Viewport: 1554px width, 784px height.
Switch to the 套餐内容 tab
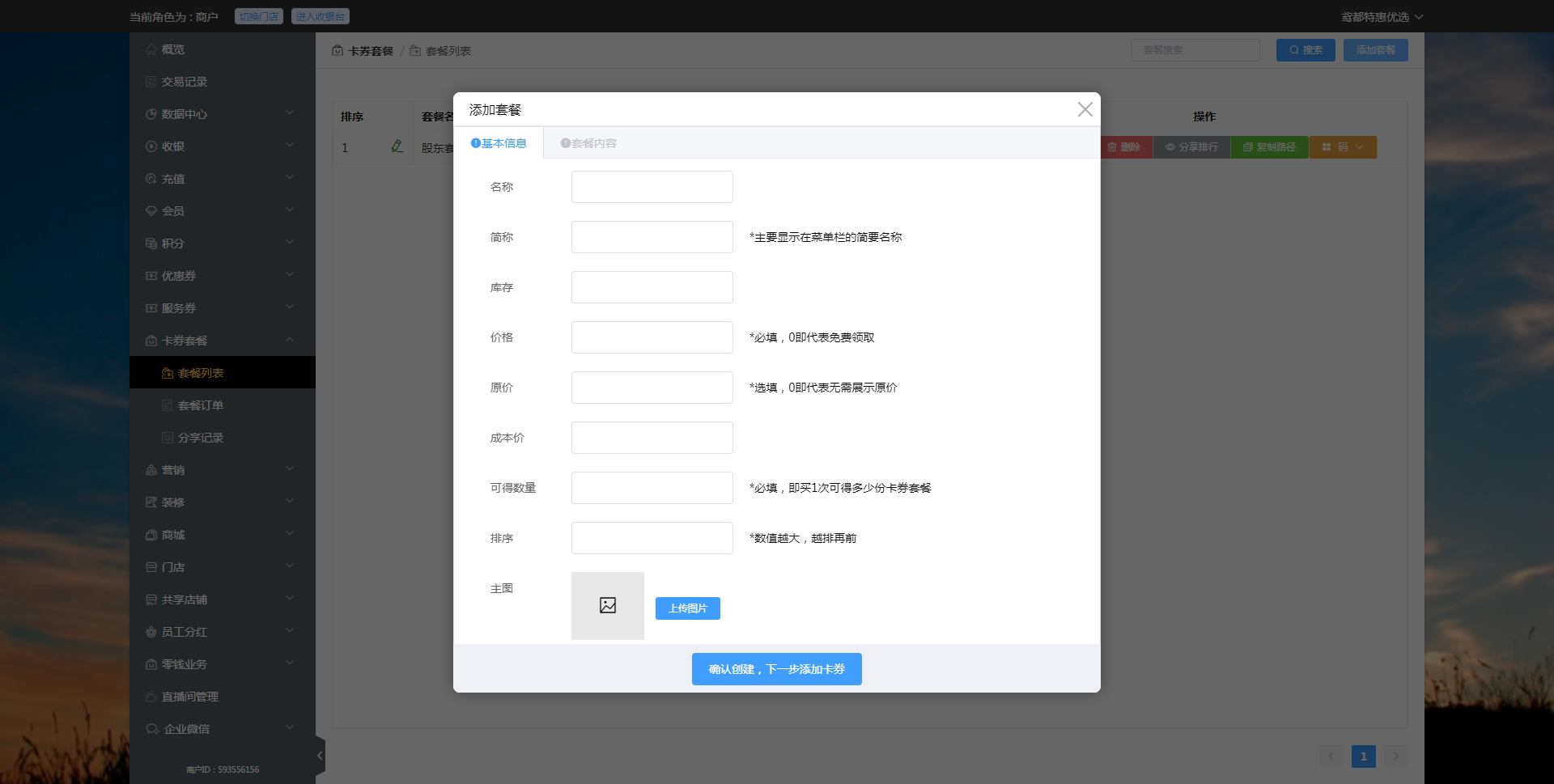[588, 143]
